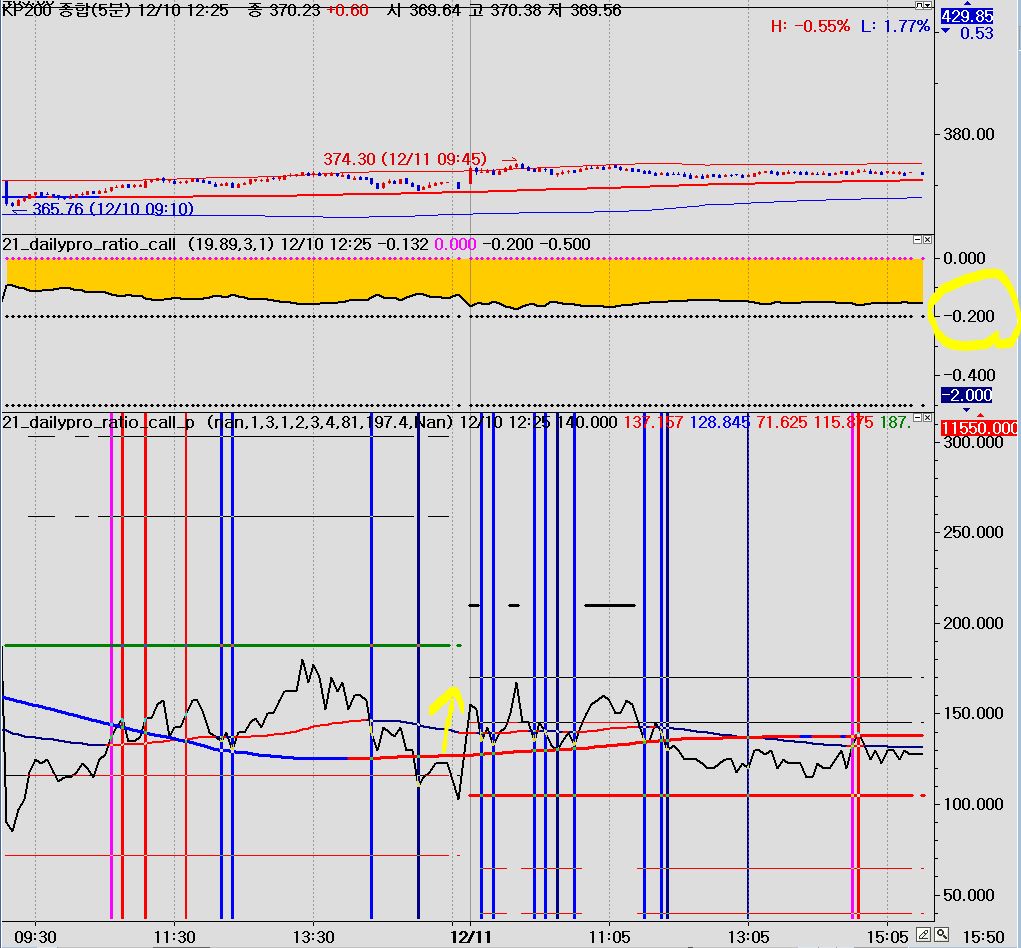The height and width of the screenshot is (948, 1021).
Task: Click the red 137.157 value in lower header
Action: 653,422
